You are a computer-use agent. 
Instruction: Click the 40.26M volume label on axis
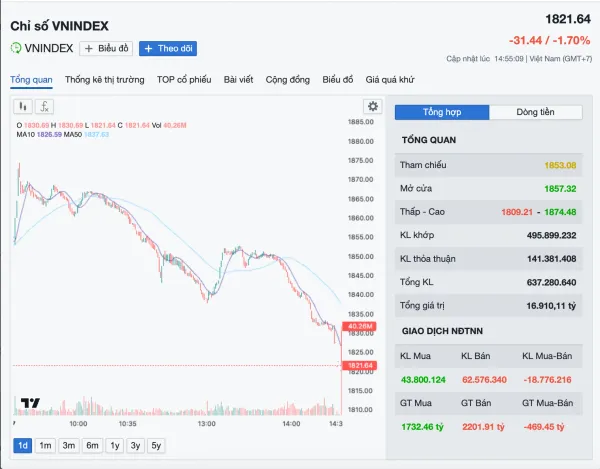tap(359, 326)
